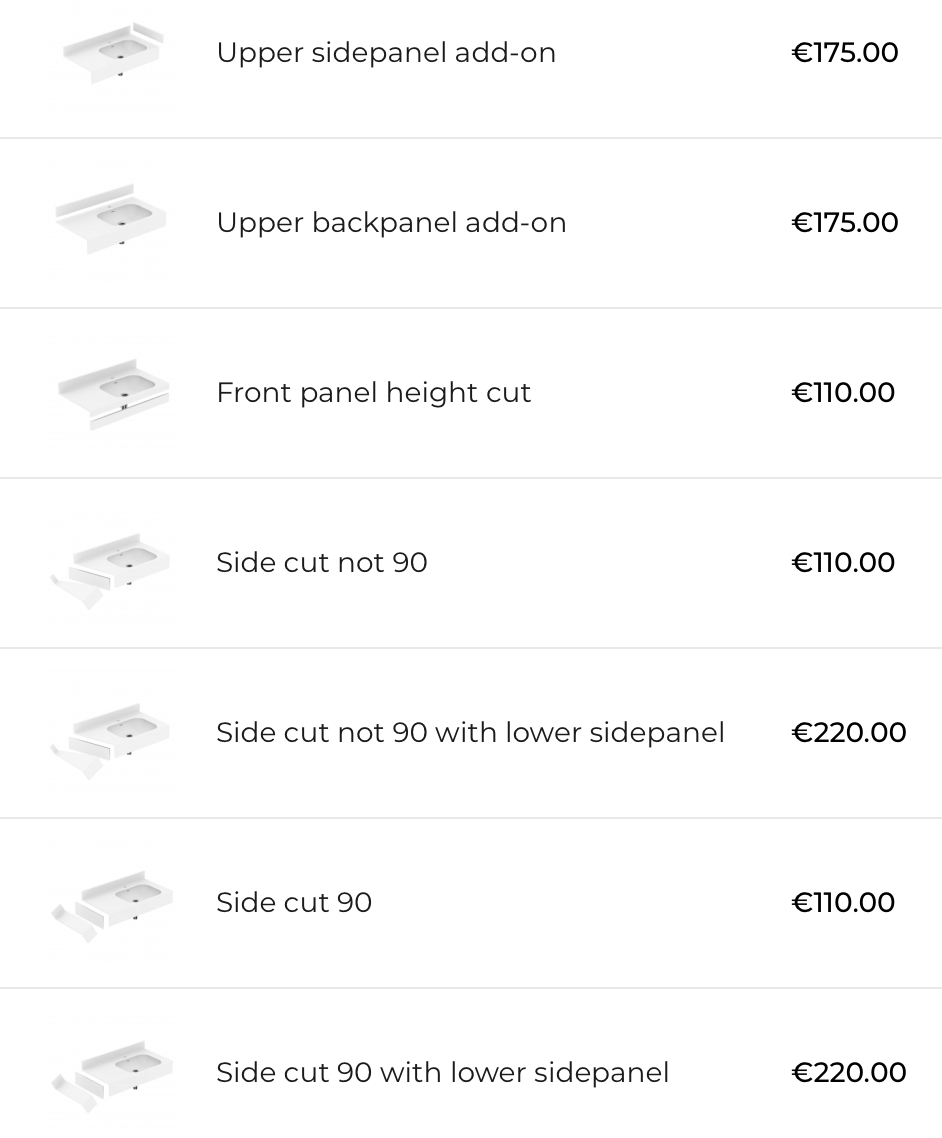This screenshot has width=942, height=1138.
Task: Choose the Upper sidepanel add-on label
Action: [x=386, y=53]
